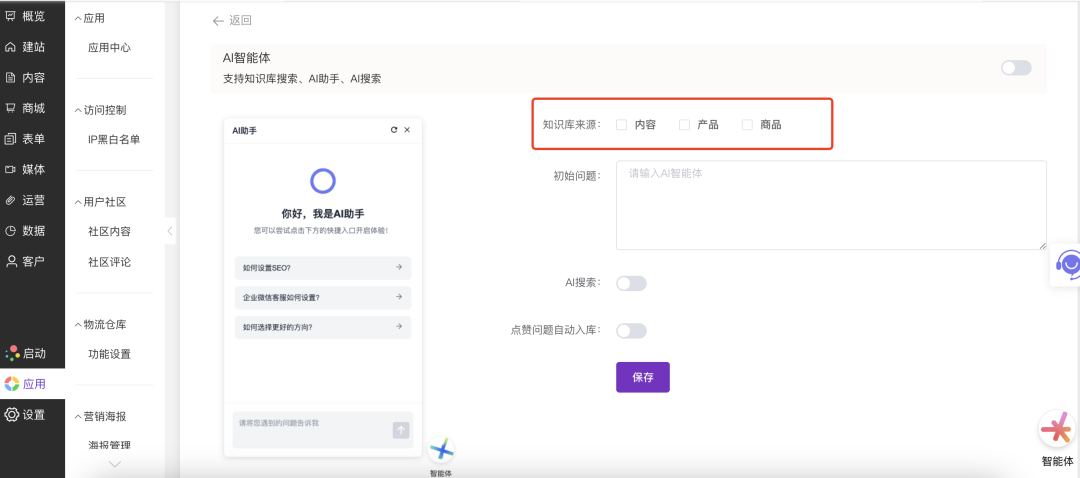
Task: Open the 内容 content section
Action: (x=25, y=77)
